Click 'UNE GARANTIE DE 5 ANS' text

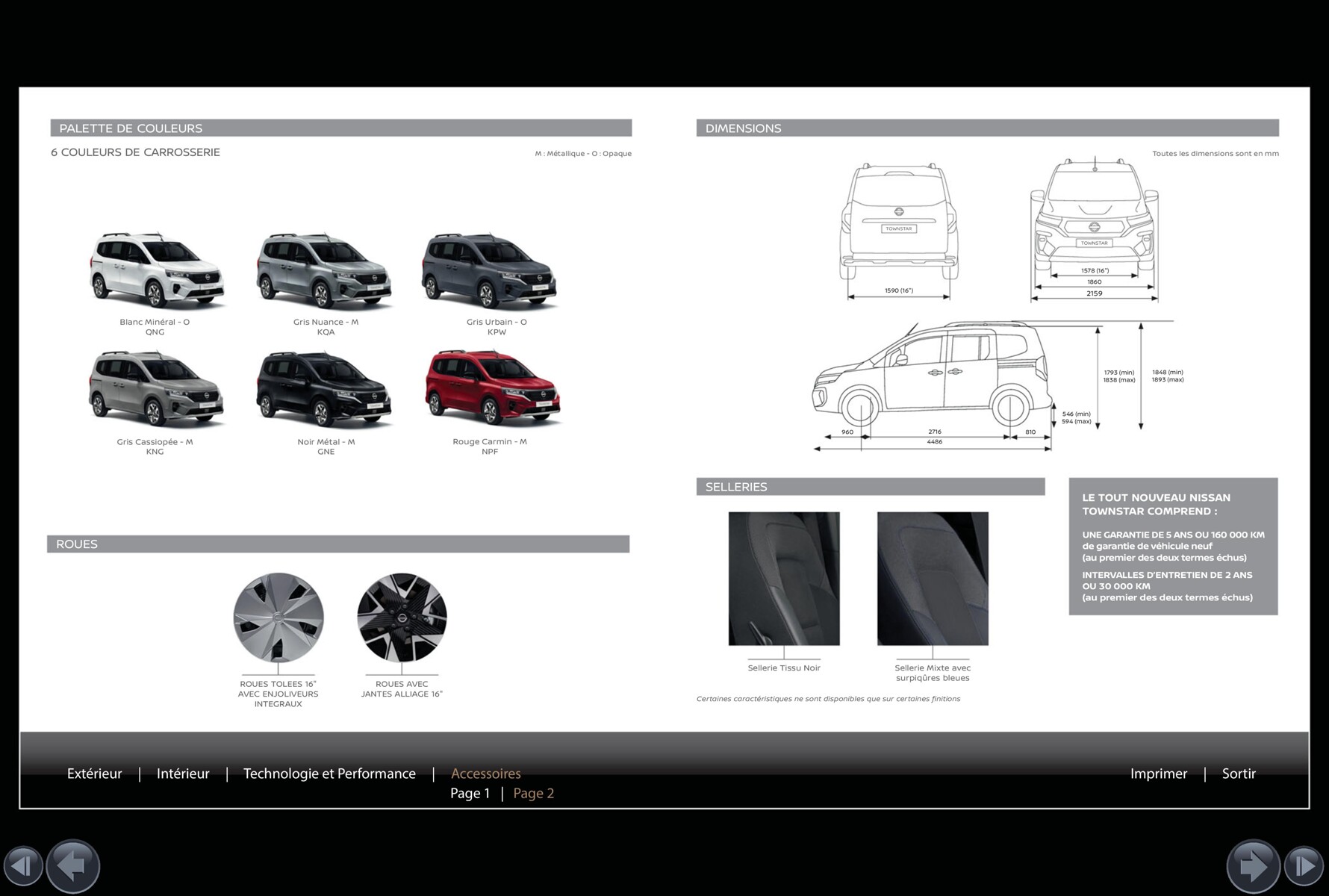pos(1174,535)
